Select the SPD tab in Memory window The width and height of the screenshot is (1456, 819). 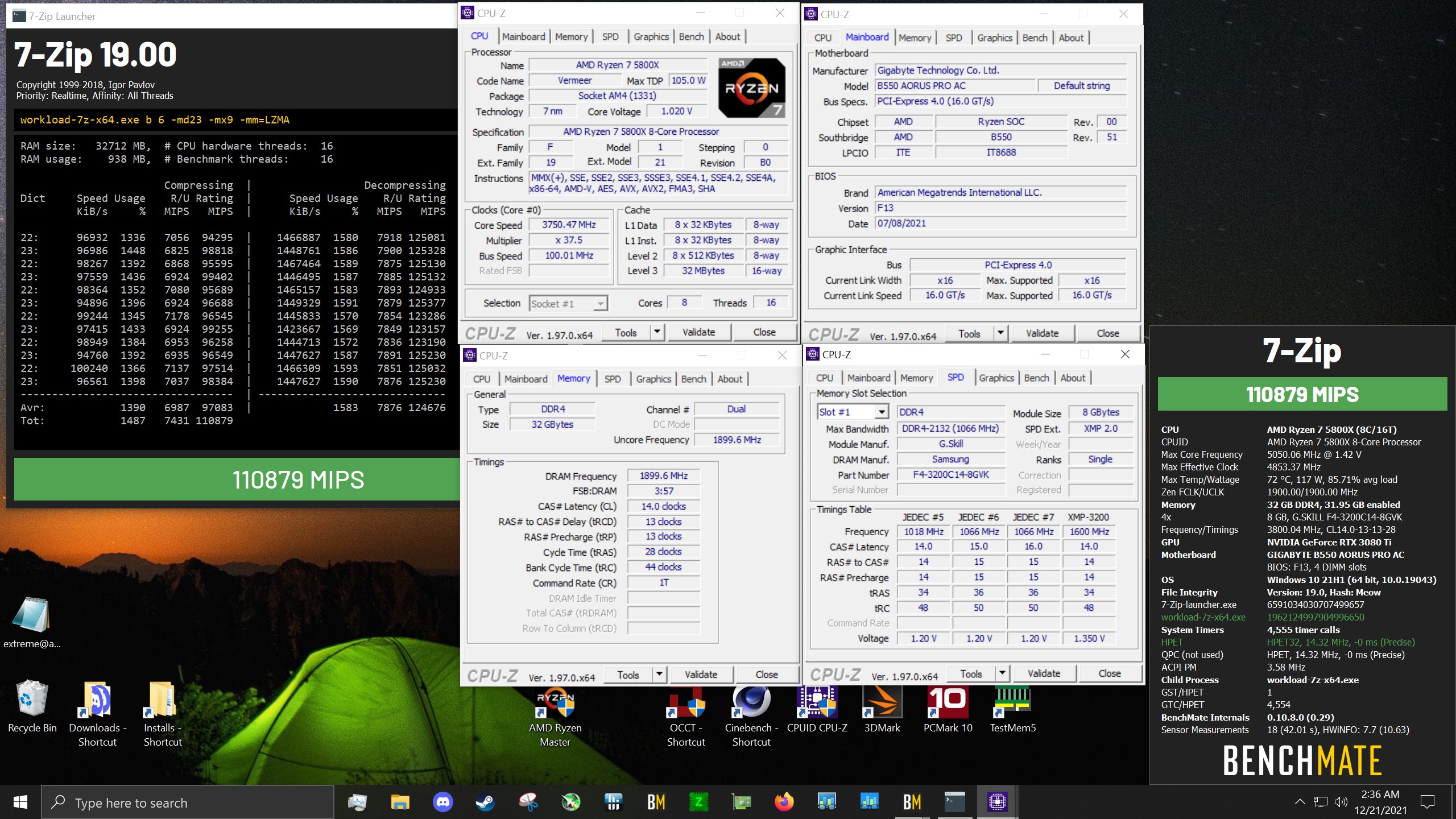613,379
